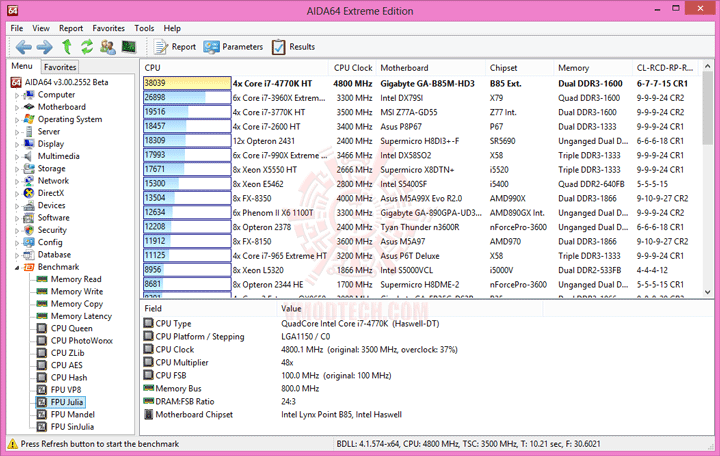The width and height of the screenshot is (720, 456).
Task: Select the DirectX icon in tree
Action: tap(29, 193)
